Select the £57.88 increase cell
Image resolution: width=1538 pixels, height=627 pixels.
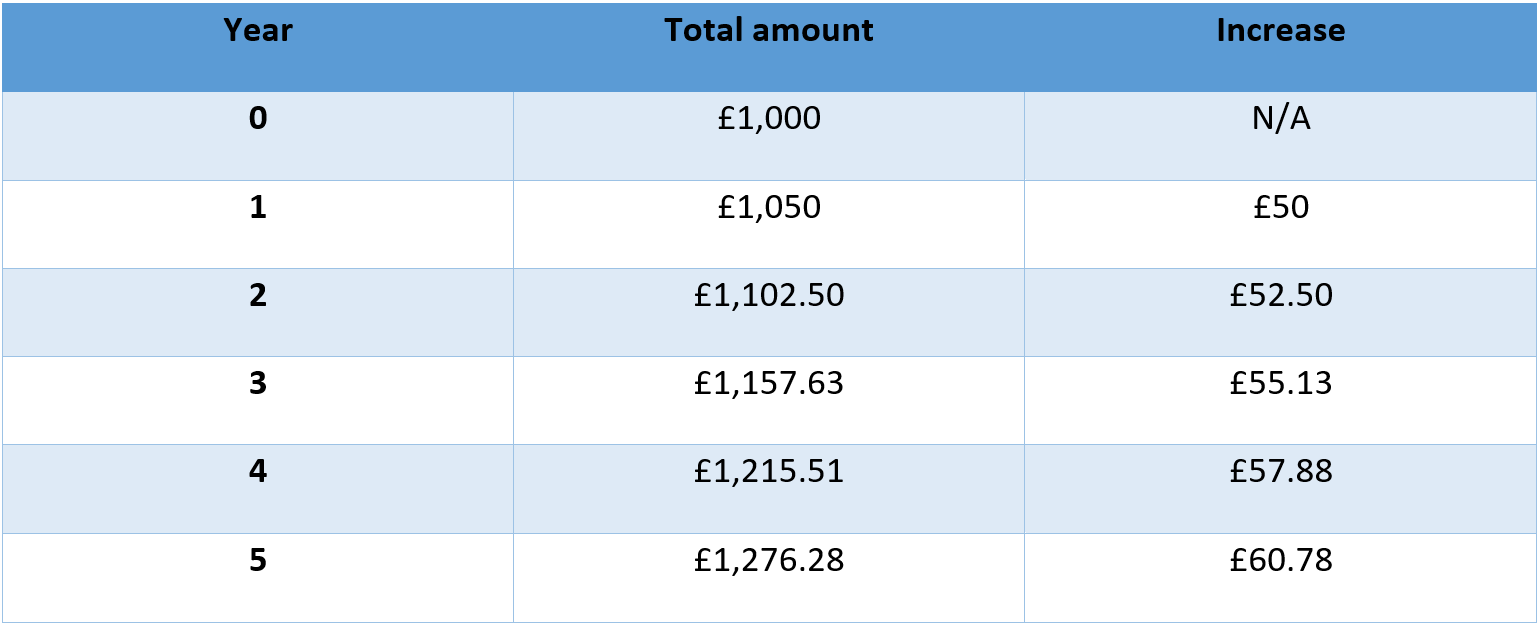[x=1280, y=489]
